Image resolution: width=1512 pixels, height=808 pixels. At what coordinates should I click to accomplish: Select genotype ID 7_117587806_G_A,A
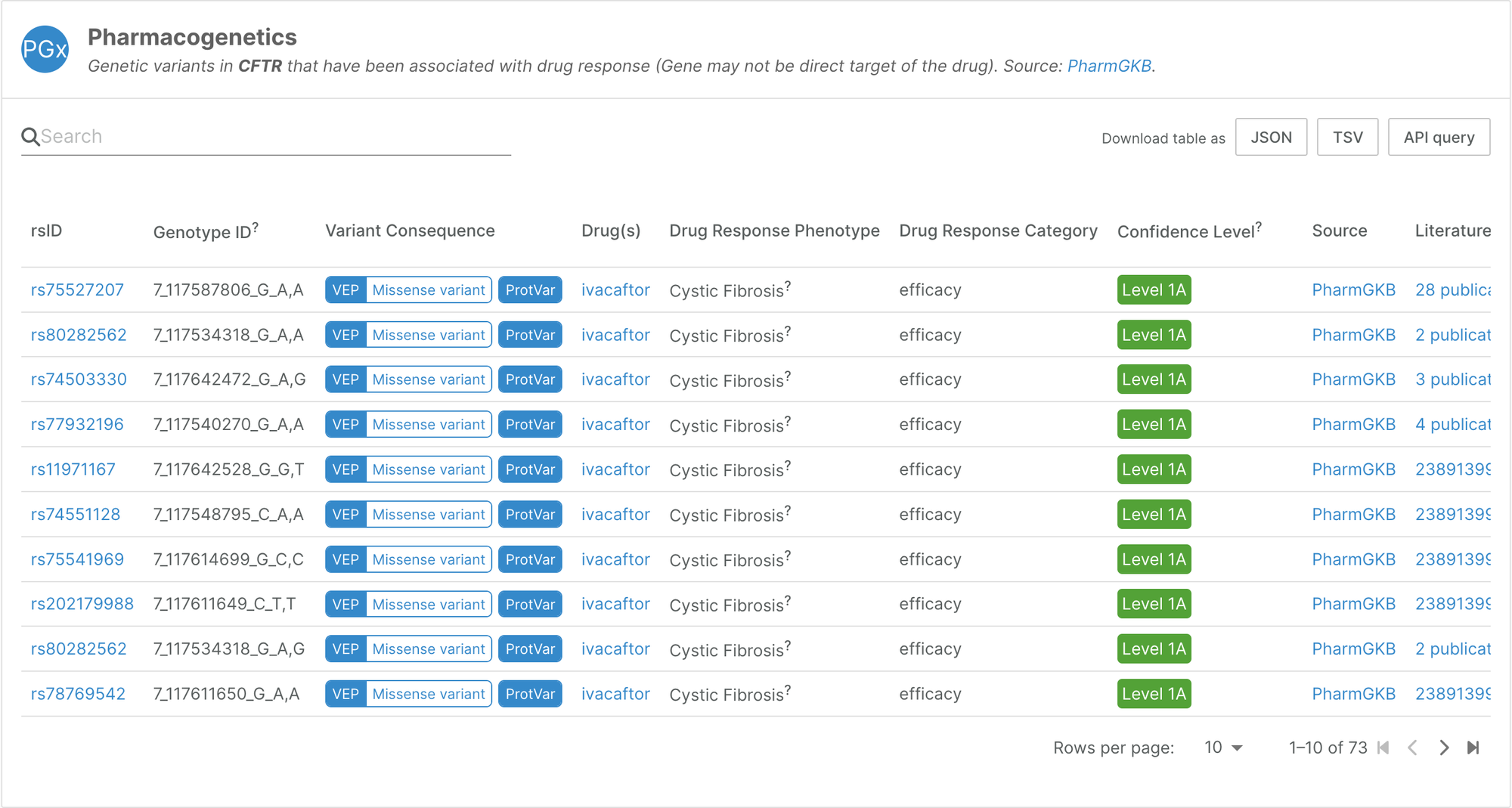click(x=228, y=290)
